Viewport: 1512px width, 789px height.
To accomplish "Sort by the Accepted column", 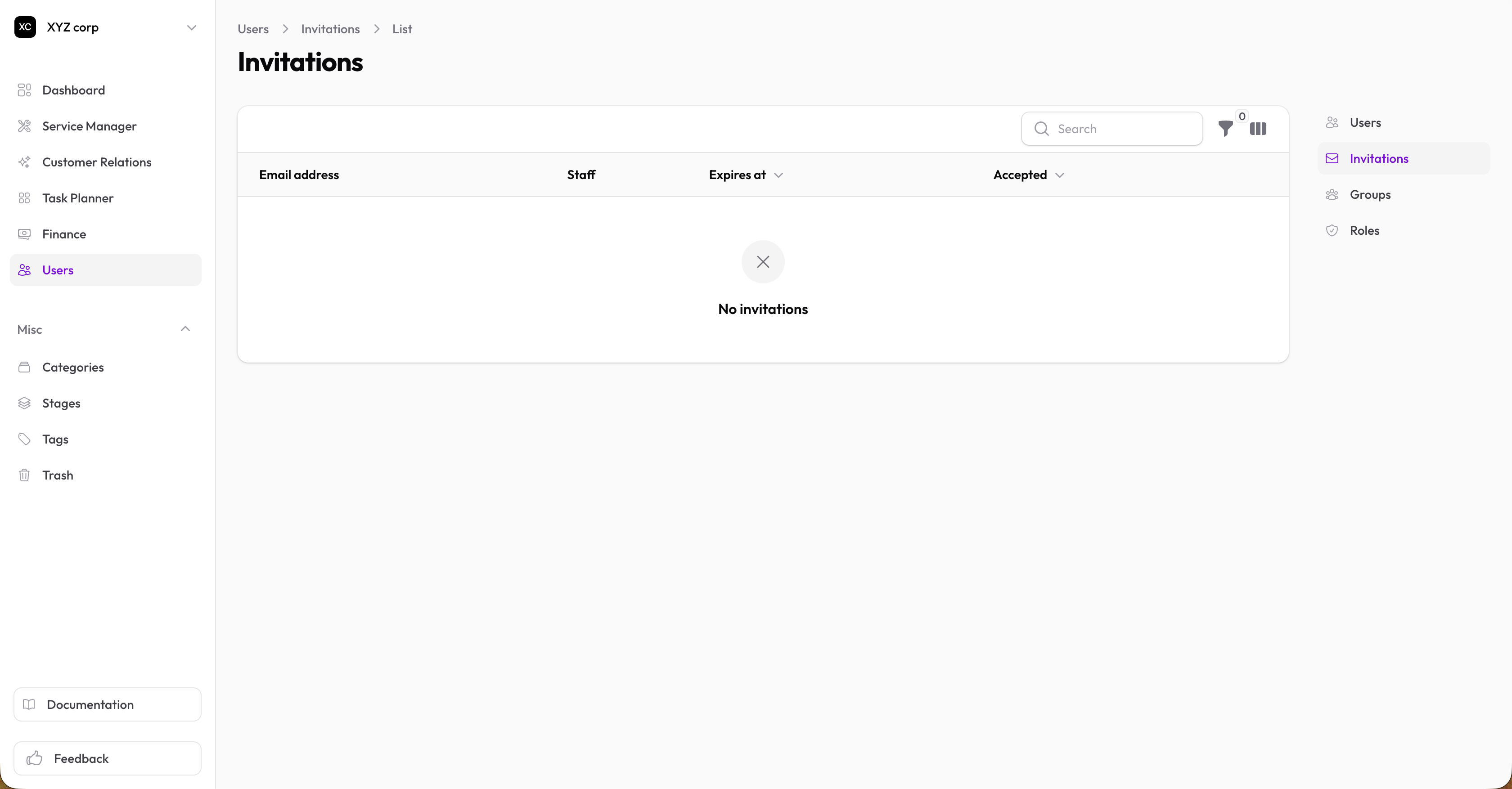I will point(1020,175).
